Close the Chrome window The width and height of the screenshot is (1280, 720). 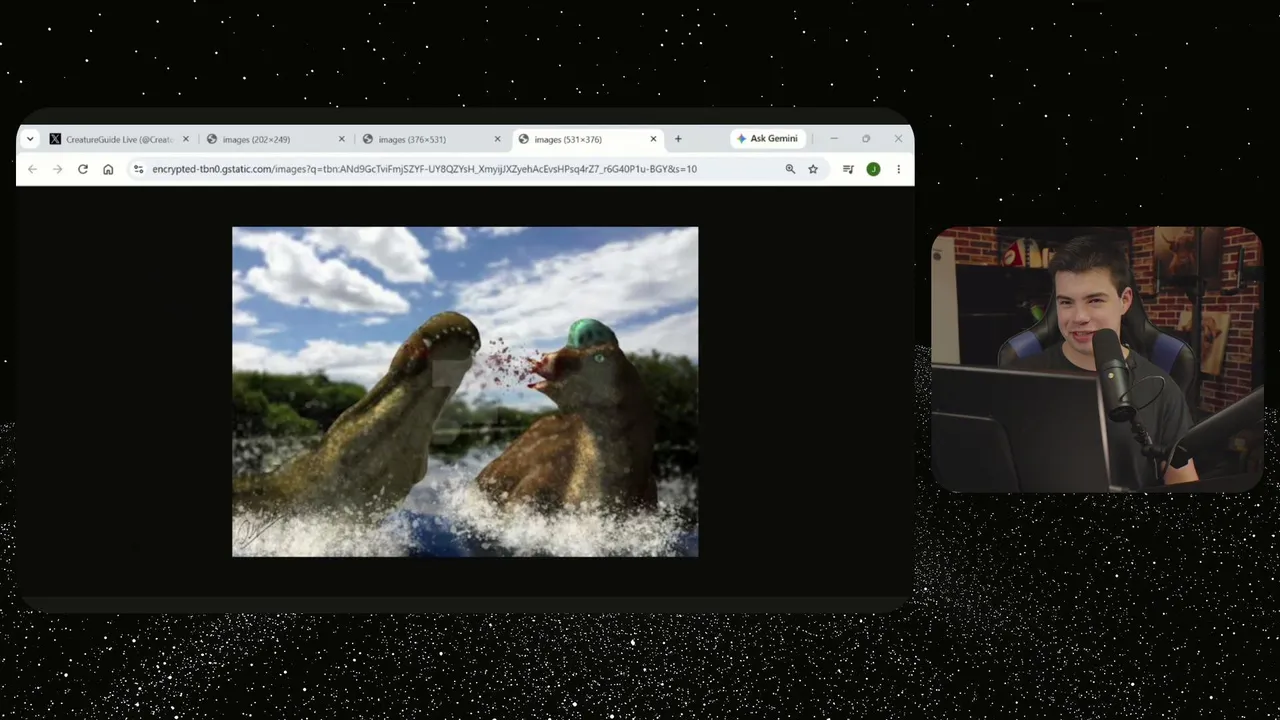(x=898, y=139)
